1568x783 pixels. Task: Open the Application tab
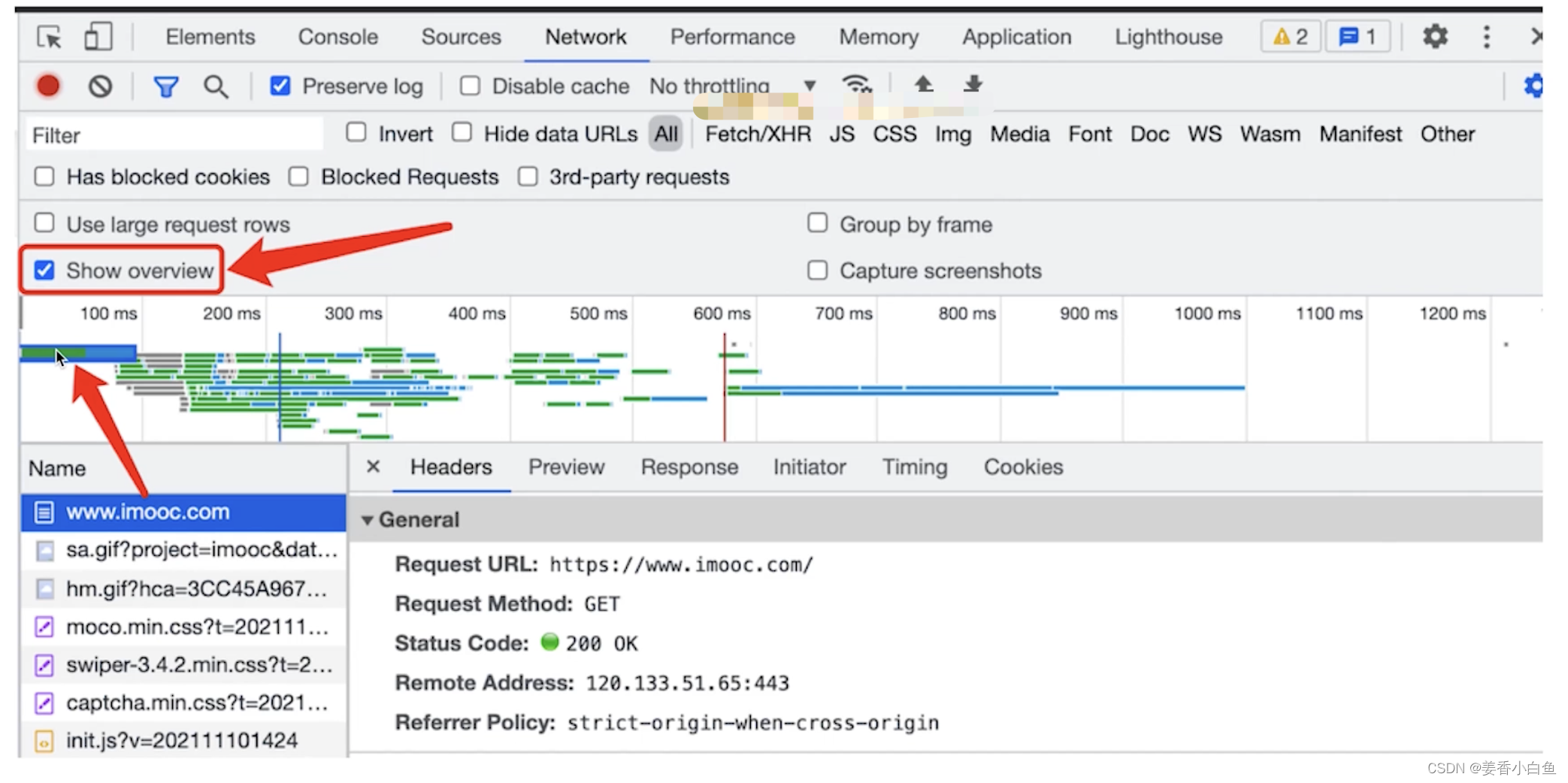[x=1017, y=37]
